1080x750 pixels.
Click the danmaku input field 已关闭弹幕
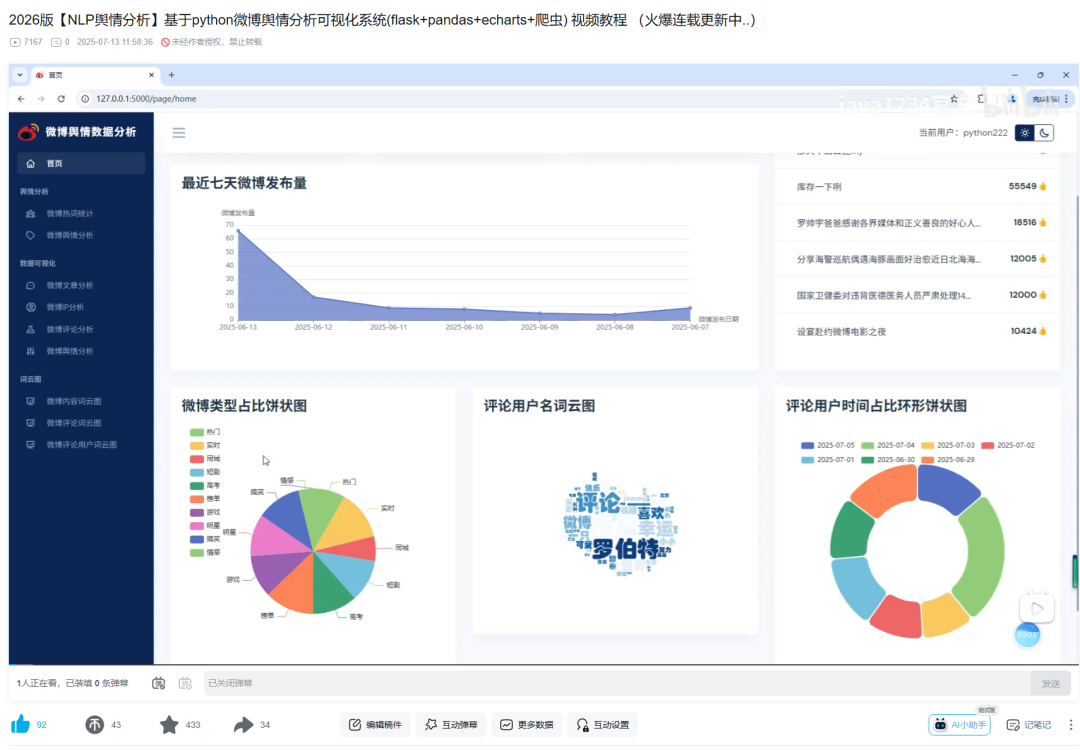[618, 683]
